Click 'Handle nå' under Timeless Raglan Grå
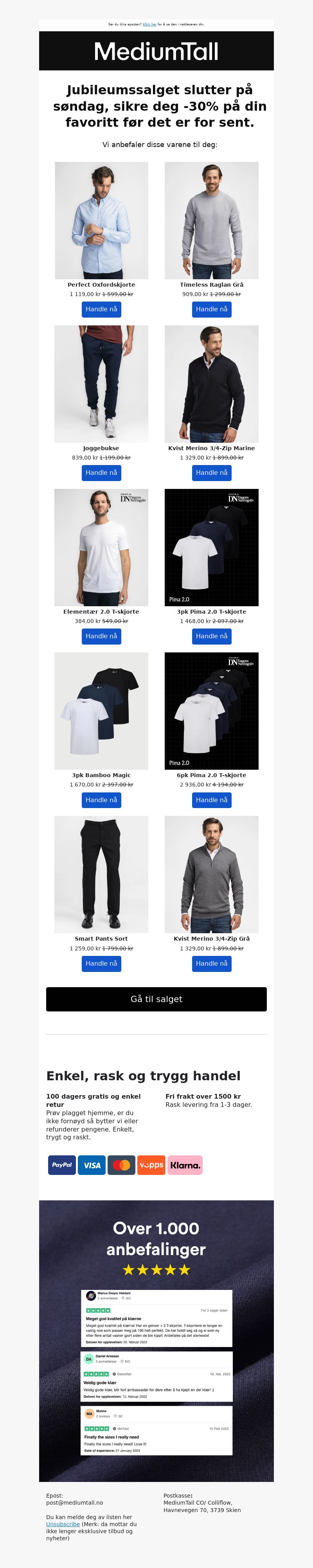Image resolution: width=313 pixels, height=1568 pixels. (211, 309)
